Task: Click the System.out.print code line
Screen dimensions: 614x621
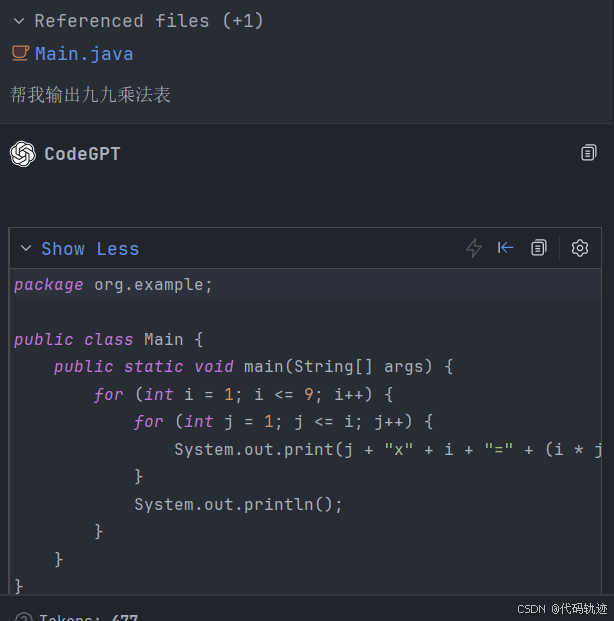Action: click(x=387, y=450)
